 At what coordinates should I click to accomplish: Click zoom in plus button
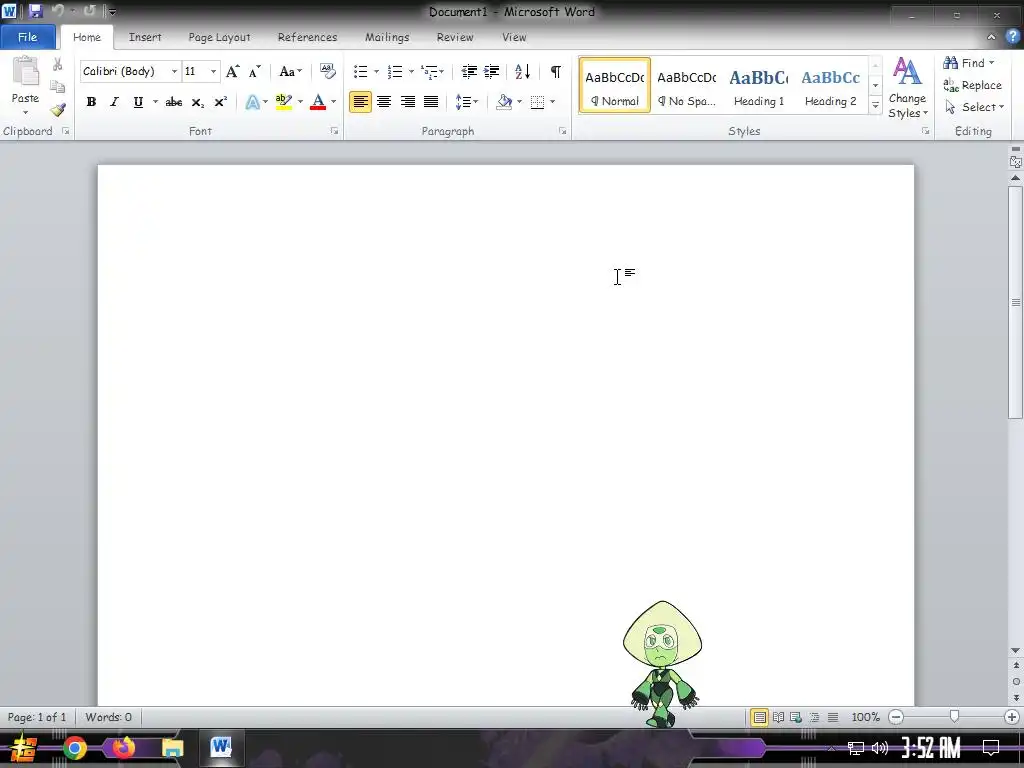[x=1012, y=717]
